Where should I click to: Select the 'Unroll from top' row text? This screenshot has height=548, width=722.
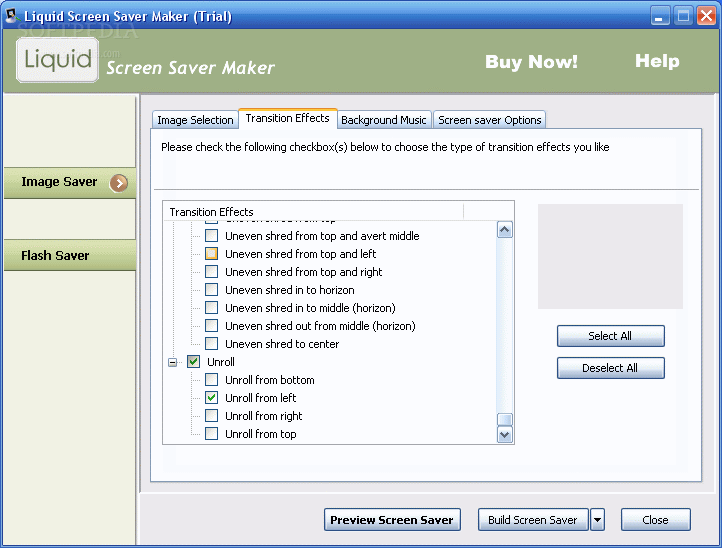pos(261,434)
